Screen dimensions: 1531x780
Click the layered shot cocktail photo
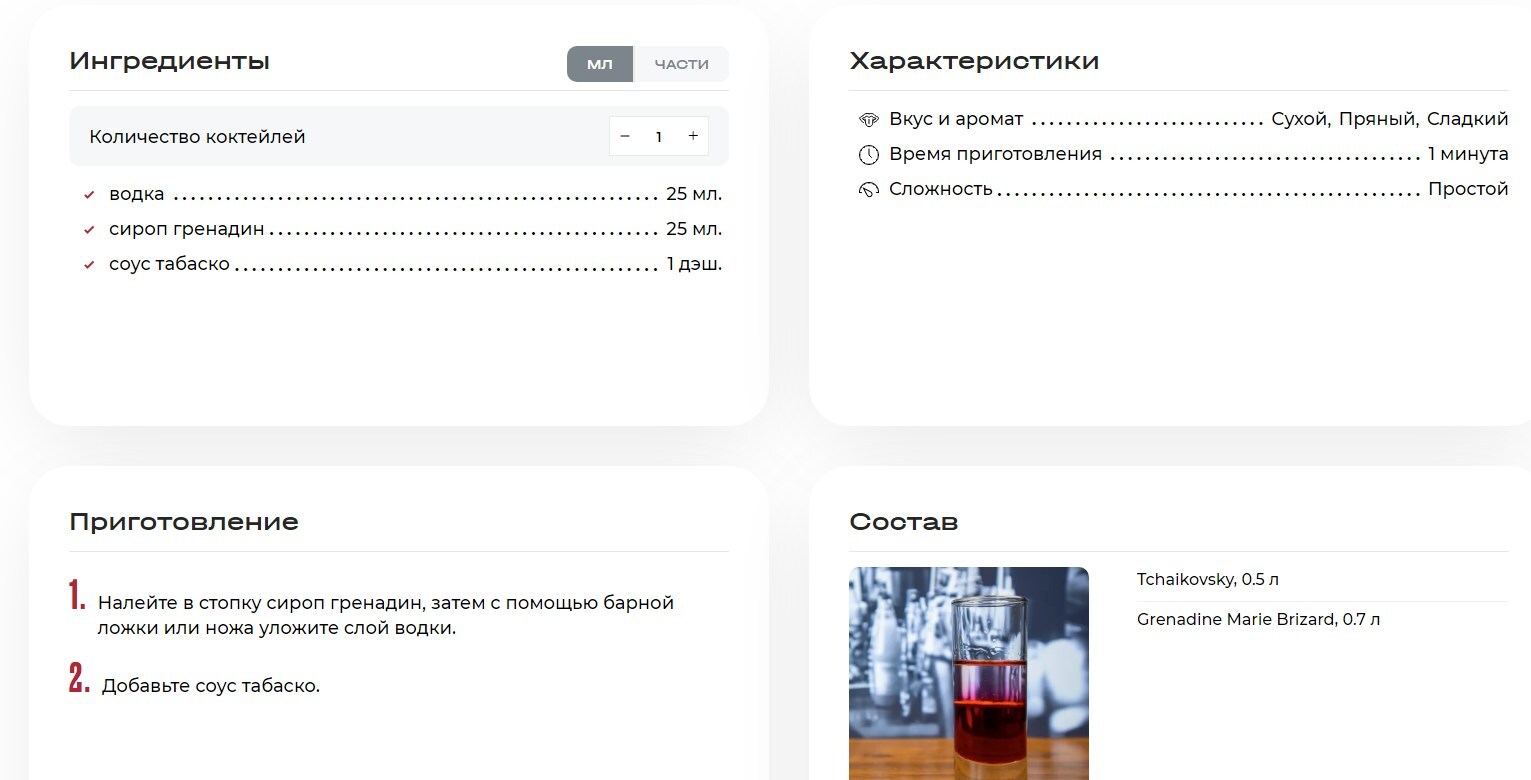(968, 673)
